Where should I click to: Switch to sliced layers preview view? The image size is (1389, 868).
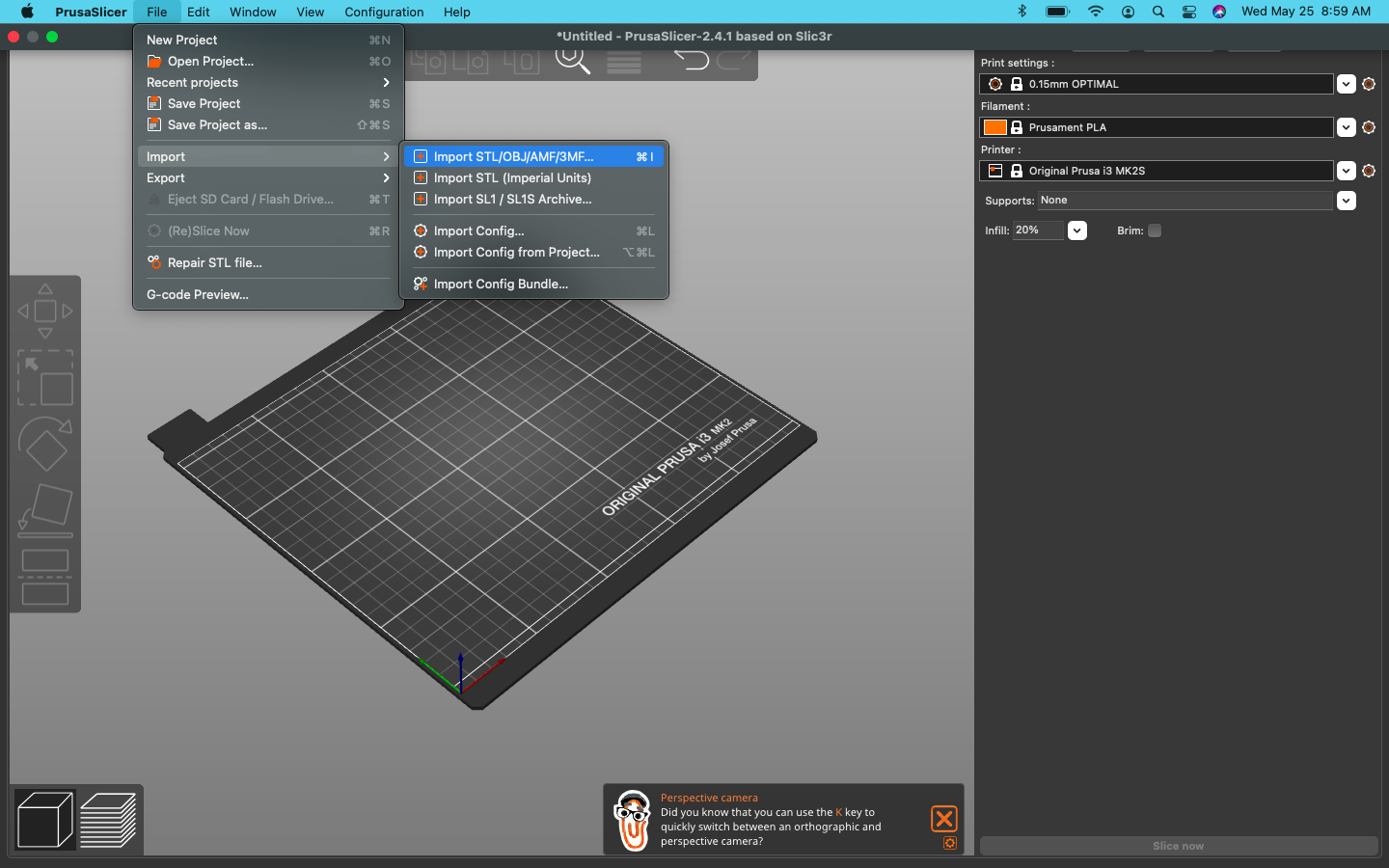pos(108,820)
